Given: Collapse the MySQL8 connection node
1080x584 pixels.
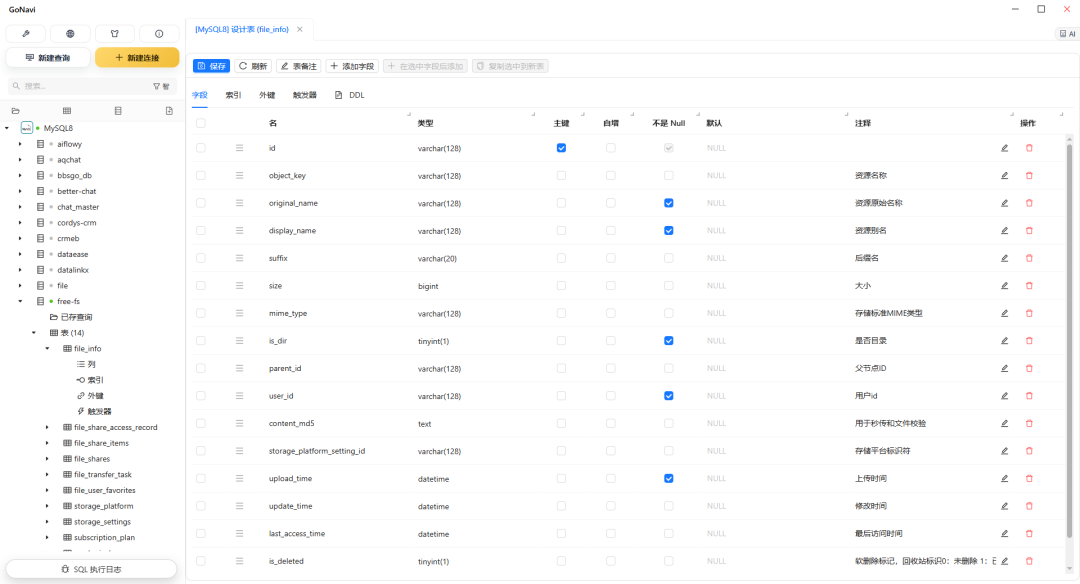Looking at the screenshot, I should coord(7,128).
